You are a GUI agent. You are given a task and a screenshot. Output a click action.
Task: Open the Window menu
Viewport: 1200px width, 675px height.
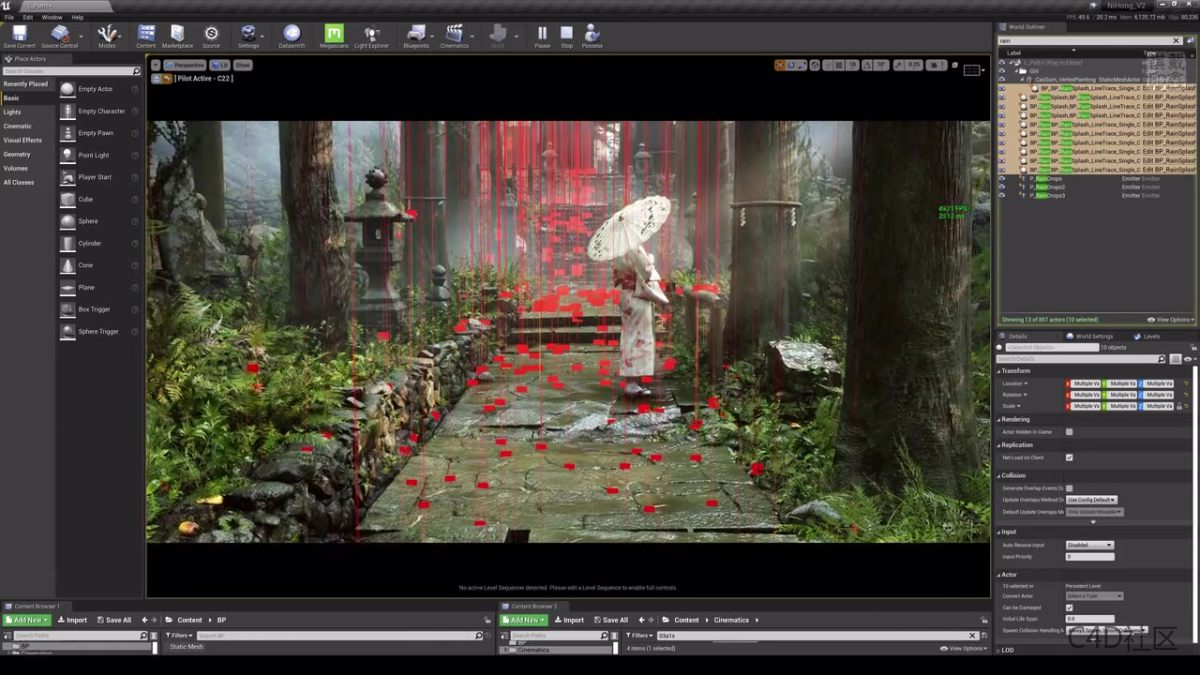coord(52,17)
